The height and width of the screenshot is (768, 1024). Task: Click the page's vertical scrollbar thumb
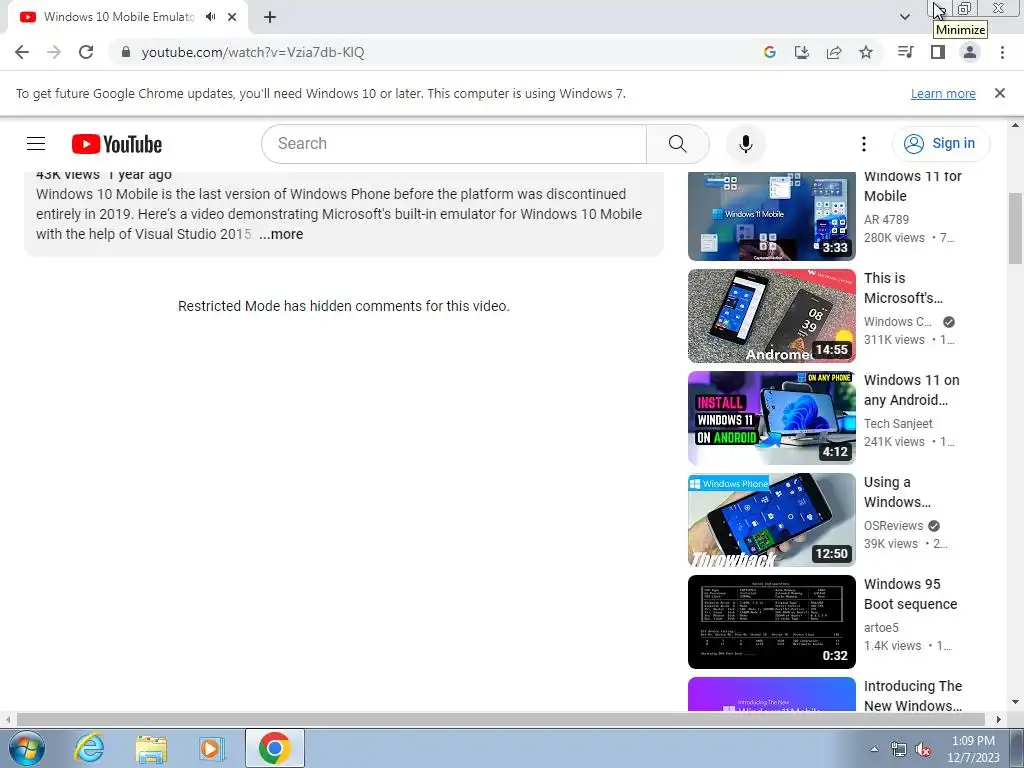tap(1015, 228)
